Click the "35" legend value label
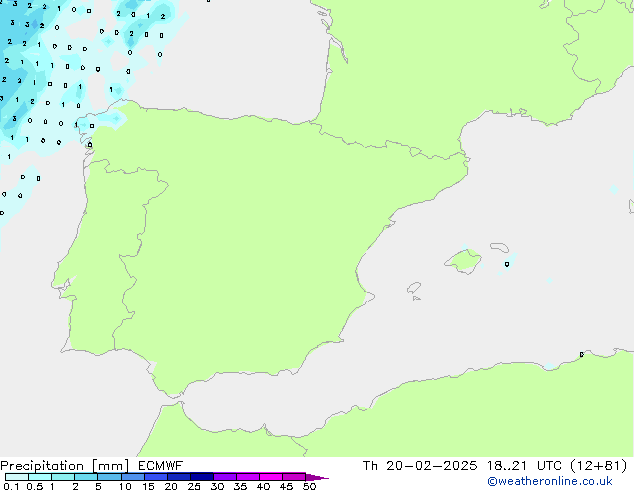634x490 pixels. 240,486
